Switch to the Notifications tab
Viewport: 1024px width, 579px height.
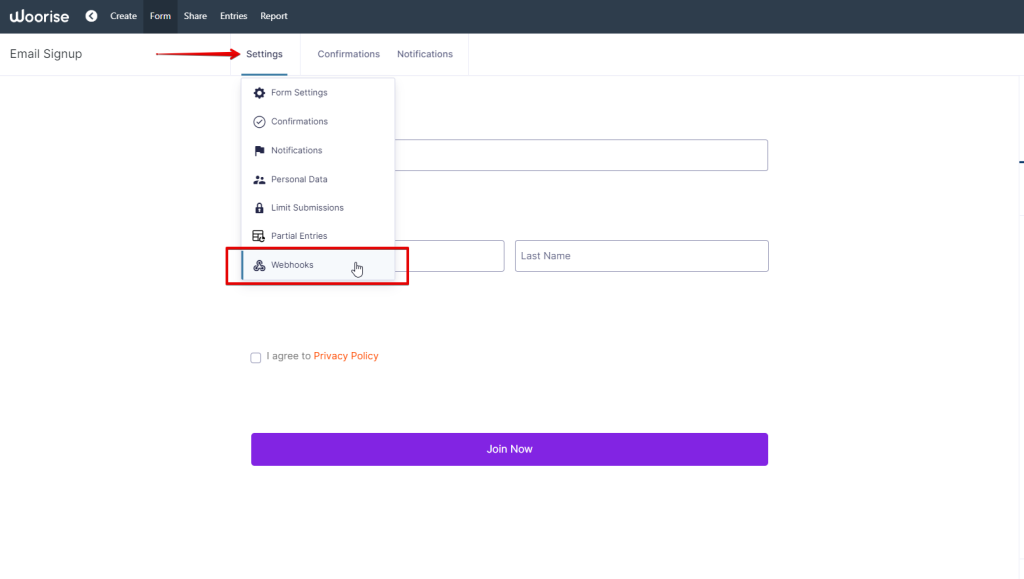(x=424, y=54)
